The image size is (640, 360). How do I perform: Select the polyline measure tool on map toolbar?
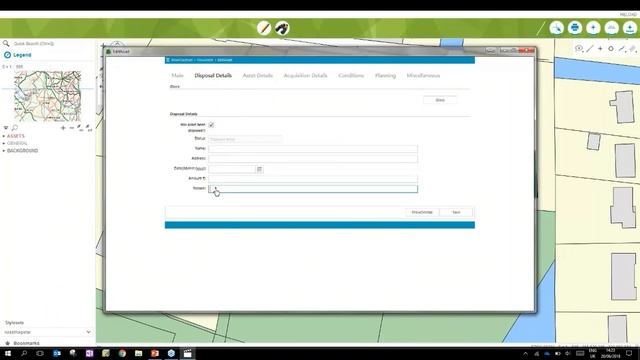pyautogui.click(x=622, y=49)
